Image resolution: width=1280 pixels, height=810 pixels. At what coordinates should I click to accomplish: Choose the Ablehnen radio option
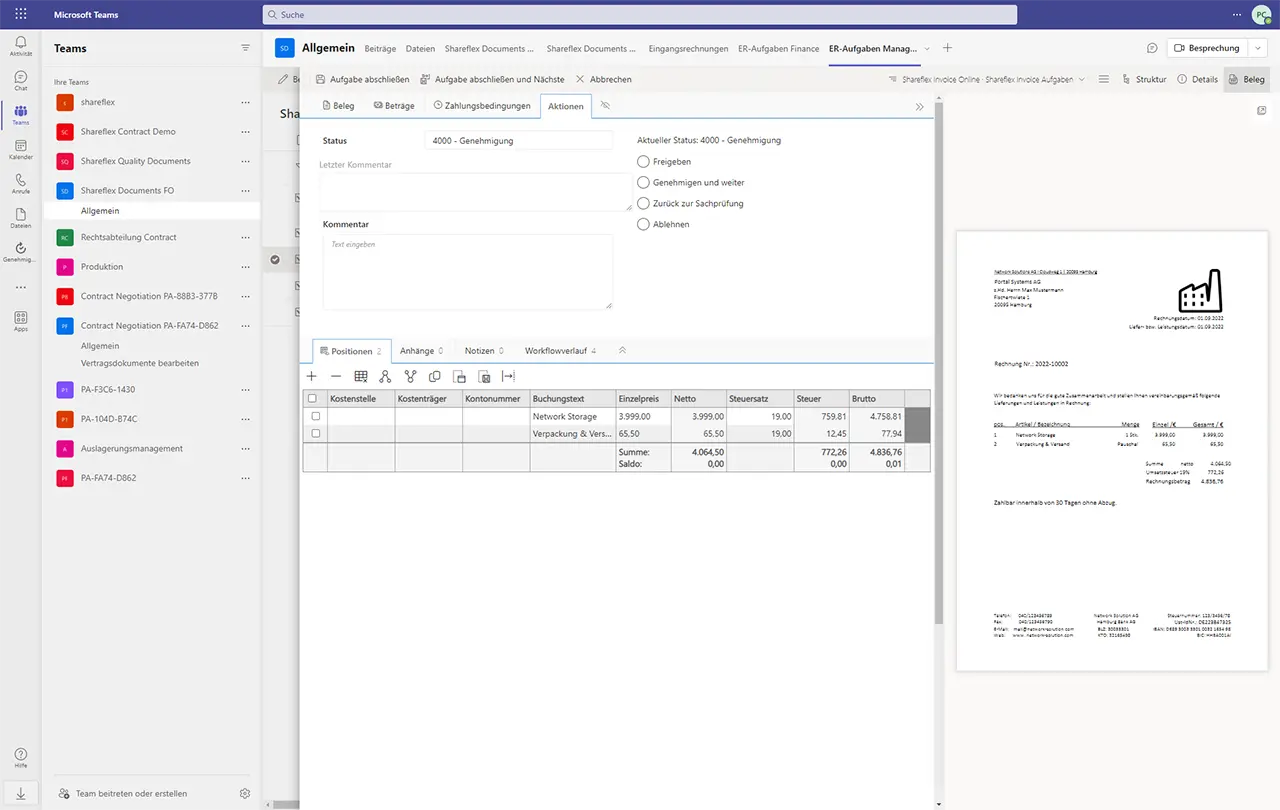point(644,224)
